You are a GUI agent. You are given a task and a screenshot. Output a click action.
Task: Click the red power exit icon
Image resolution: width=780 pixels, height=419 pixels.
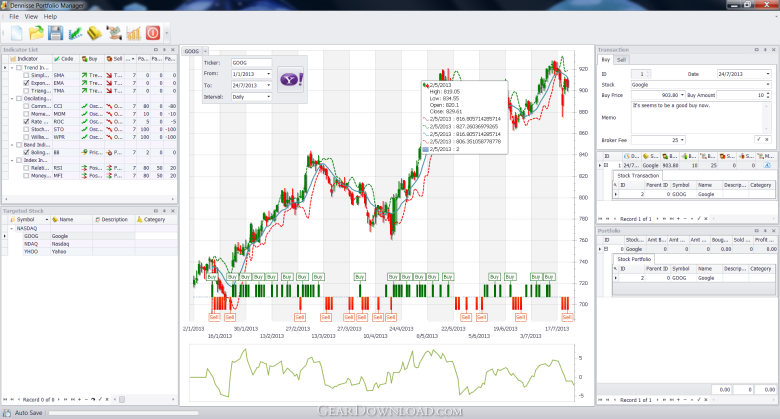pos(153,33)
